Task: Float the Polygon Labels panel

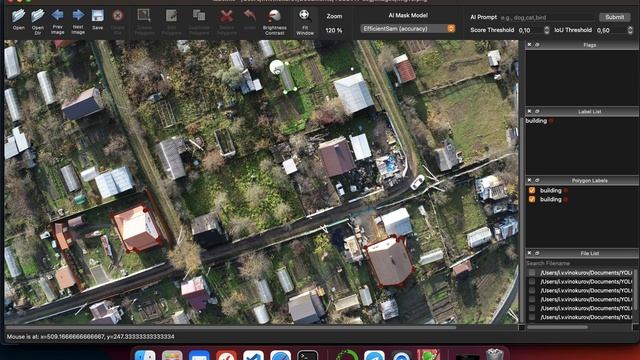Action: pos(537,180)
